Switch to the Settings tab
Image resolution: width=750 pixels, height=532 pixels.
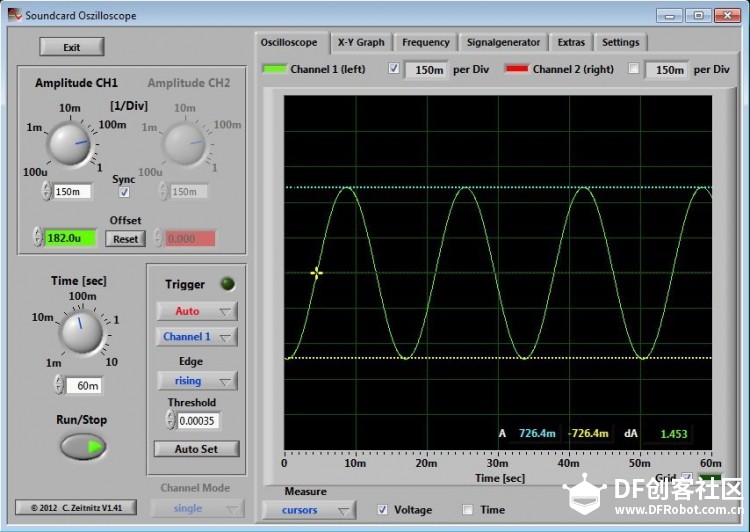620,43
